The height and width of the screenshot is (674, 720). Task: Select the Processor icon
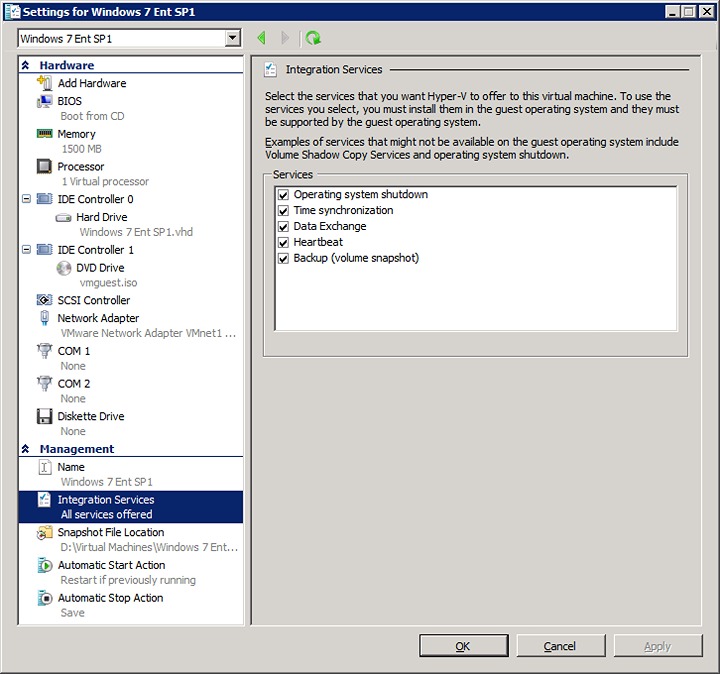click(44, 167)
